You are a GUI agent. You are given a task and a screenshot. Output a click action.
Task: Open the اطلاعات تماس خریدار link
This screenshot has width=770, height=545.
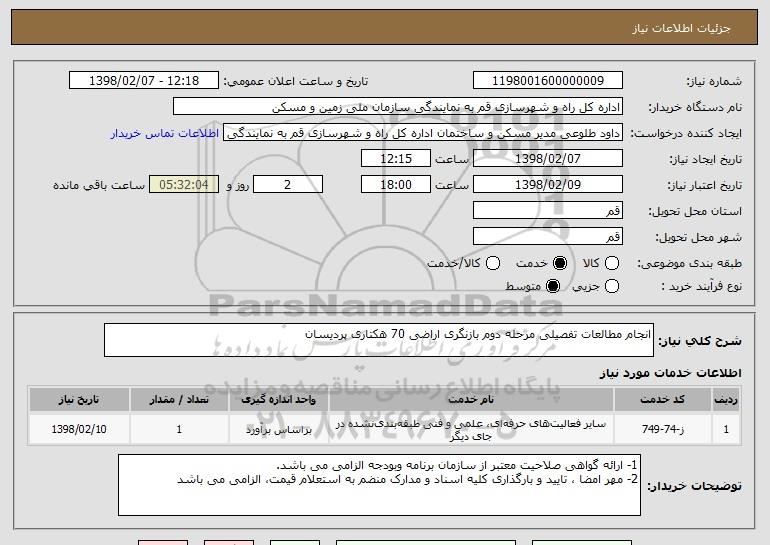[x=165, y=134]
